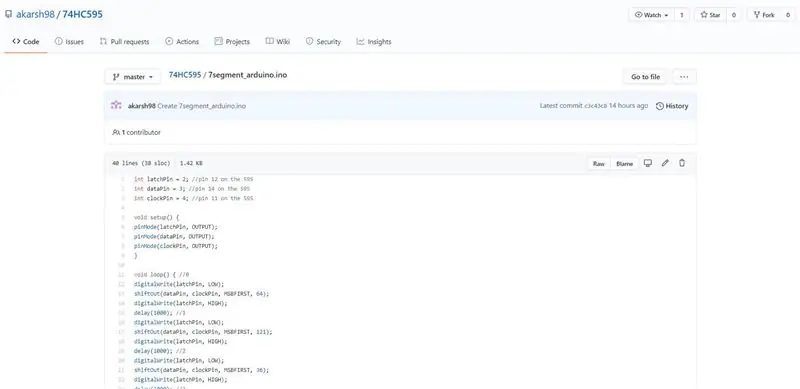
Task: Click code line void setup() {
Action: coord(157,217)
